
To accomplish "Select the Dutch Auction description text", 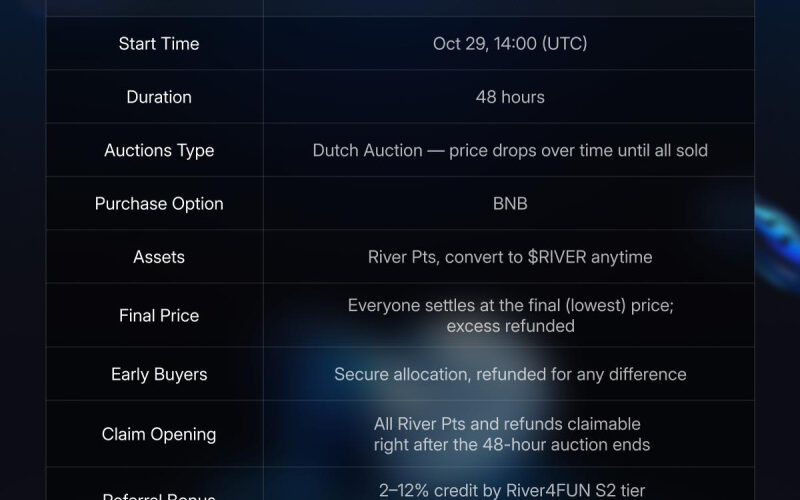I will [510, 150].
